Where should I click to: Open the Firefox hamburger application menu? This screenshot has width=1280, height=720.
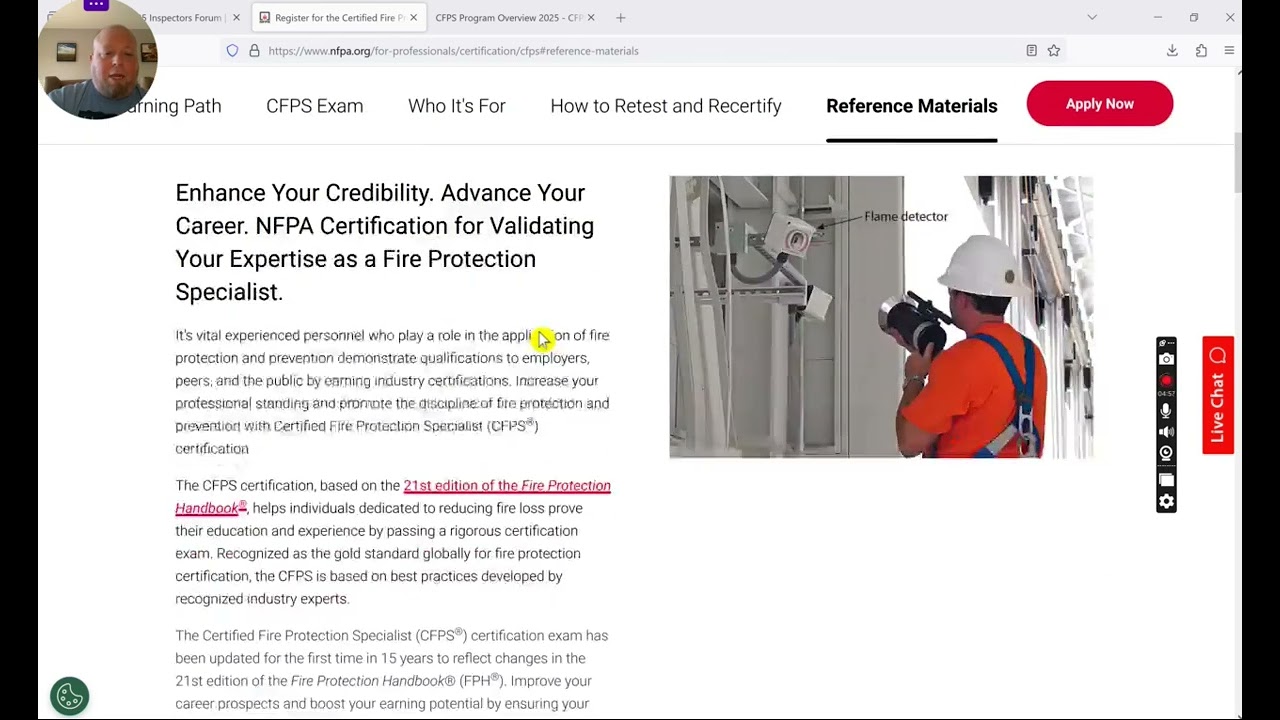pos(1229,51)
